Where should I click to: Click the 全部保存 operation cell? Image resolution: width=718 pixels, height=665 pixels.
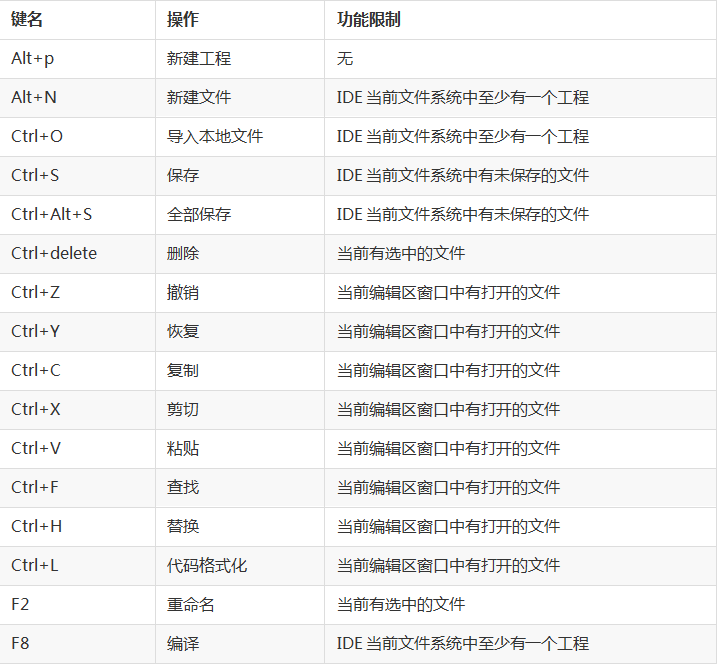click(240, 214)
